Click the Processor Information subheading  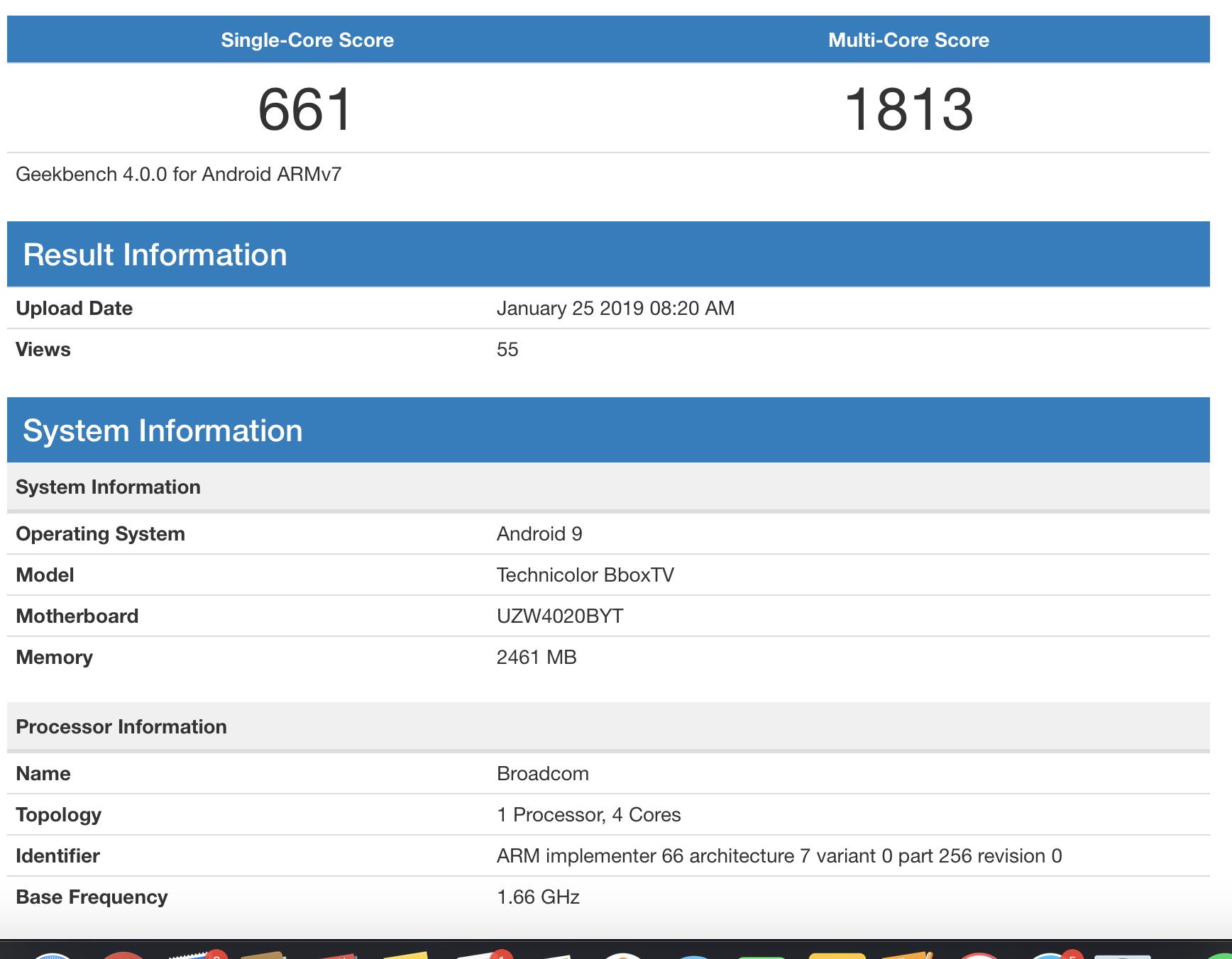[121, 727]
